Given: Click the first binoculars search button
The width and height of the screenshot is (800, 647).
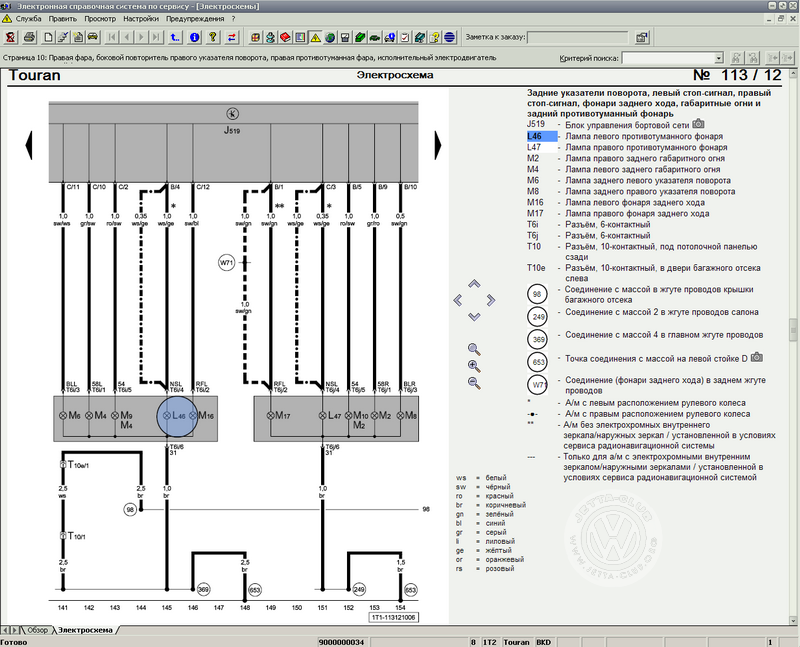Looking at the screenshot, I should [737, 58].
